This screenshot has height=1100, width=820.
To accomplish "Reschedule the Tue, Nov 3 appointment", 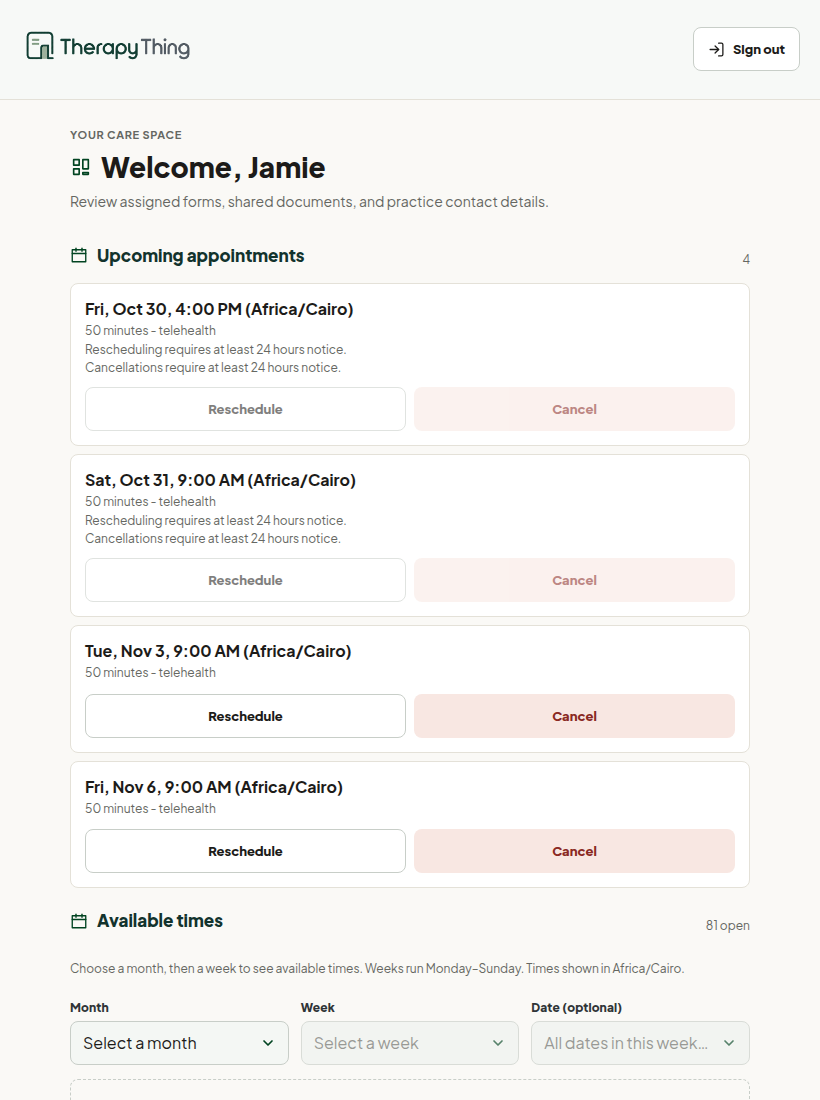I will click(x=246, y=716).
